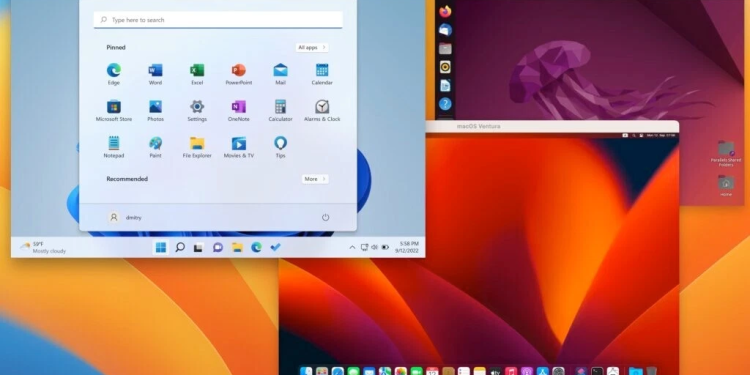Show More recommended items
The width and height of the screenshot is (750, 375).
pyautogui.click(x=315, y=179)
